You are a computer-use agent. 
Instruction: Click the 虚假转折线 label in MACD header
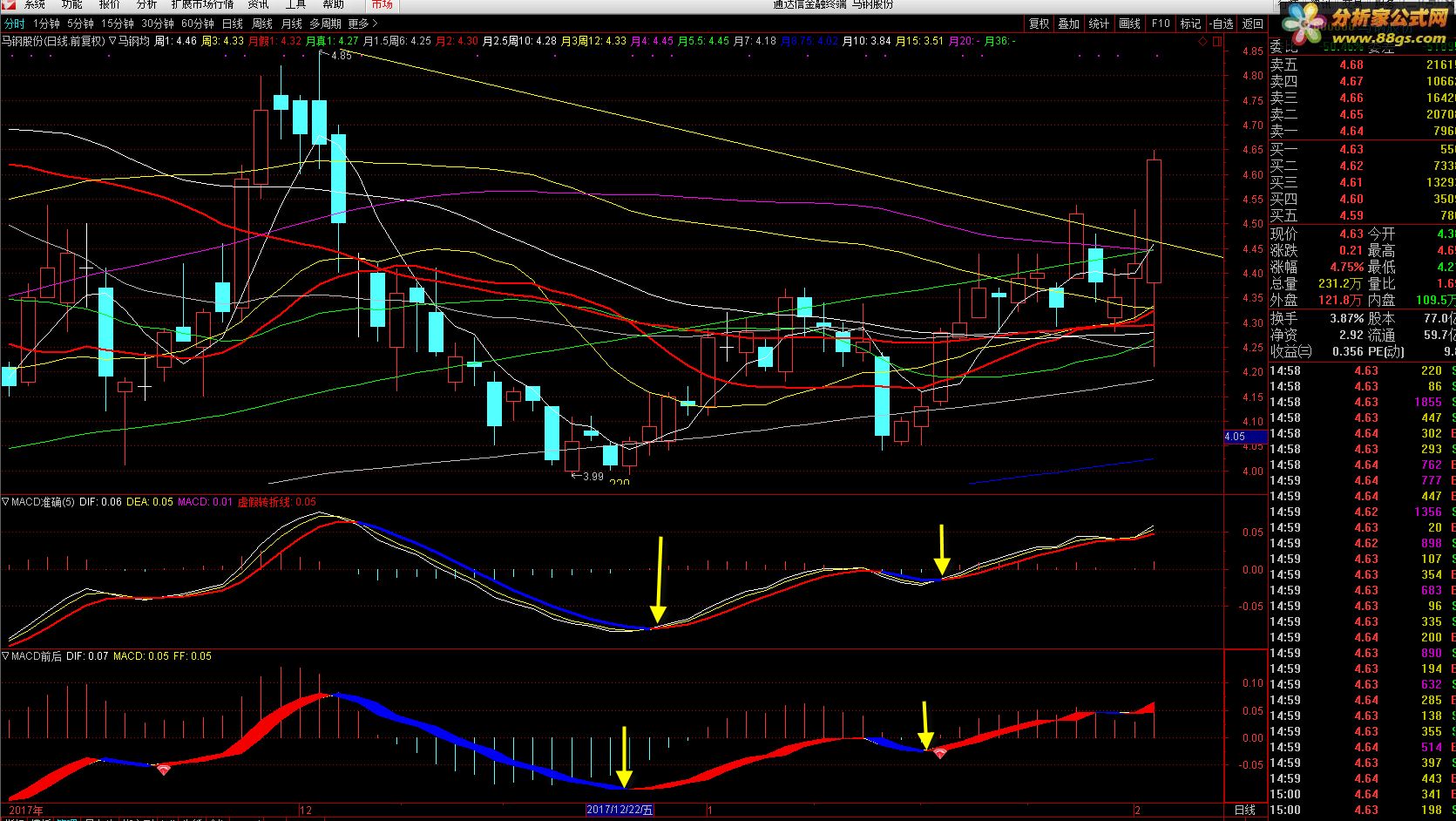tap(266, 502)
